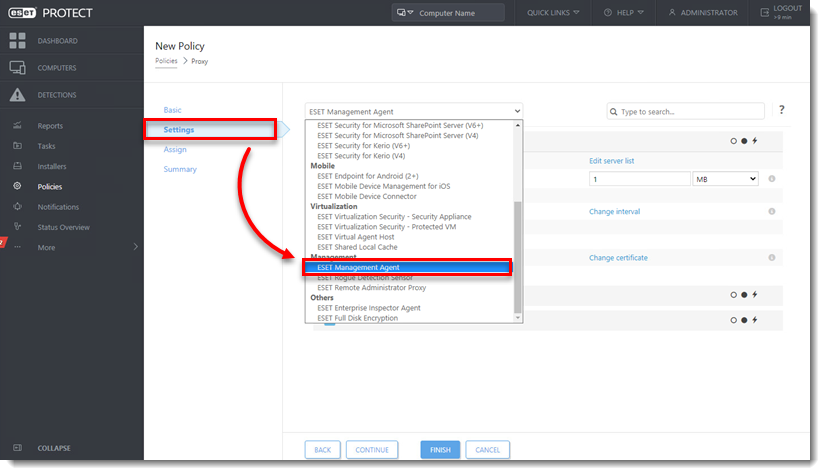Image resolution: width=825 pixels, height=475 pixels.
Task: Click the Edit server list link
Action: click(611, 161)
